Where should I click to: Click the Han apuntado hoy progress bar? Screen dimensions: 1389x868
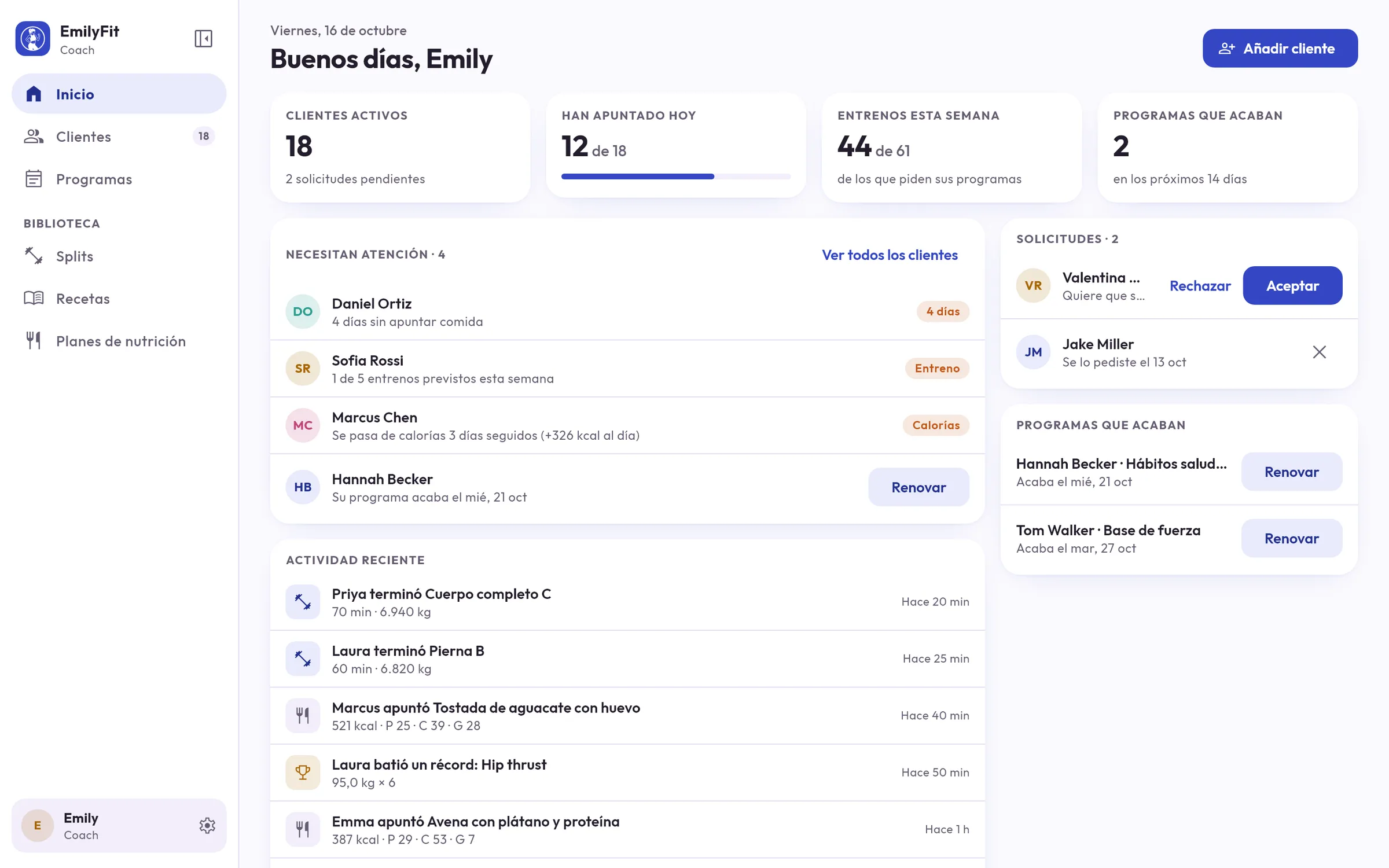coord(675,176)
